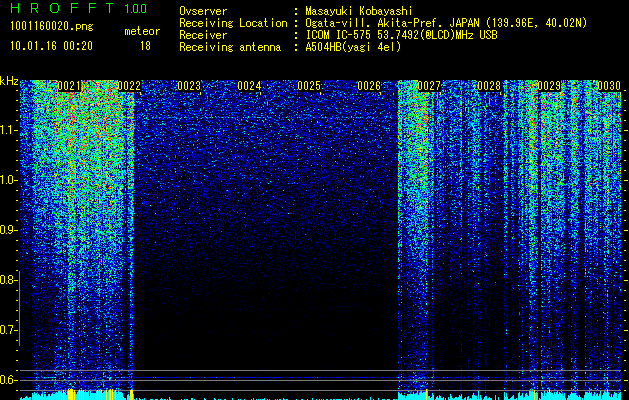Click time marker 0026

[369, 86]
